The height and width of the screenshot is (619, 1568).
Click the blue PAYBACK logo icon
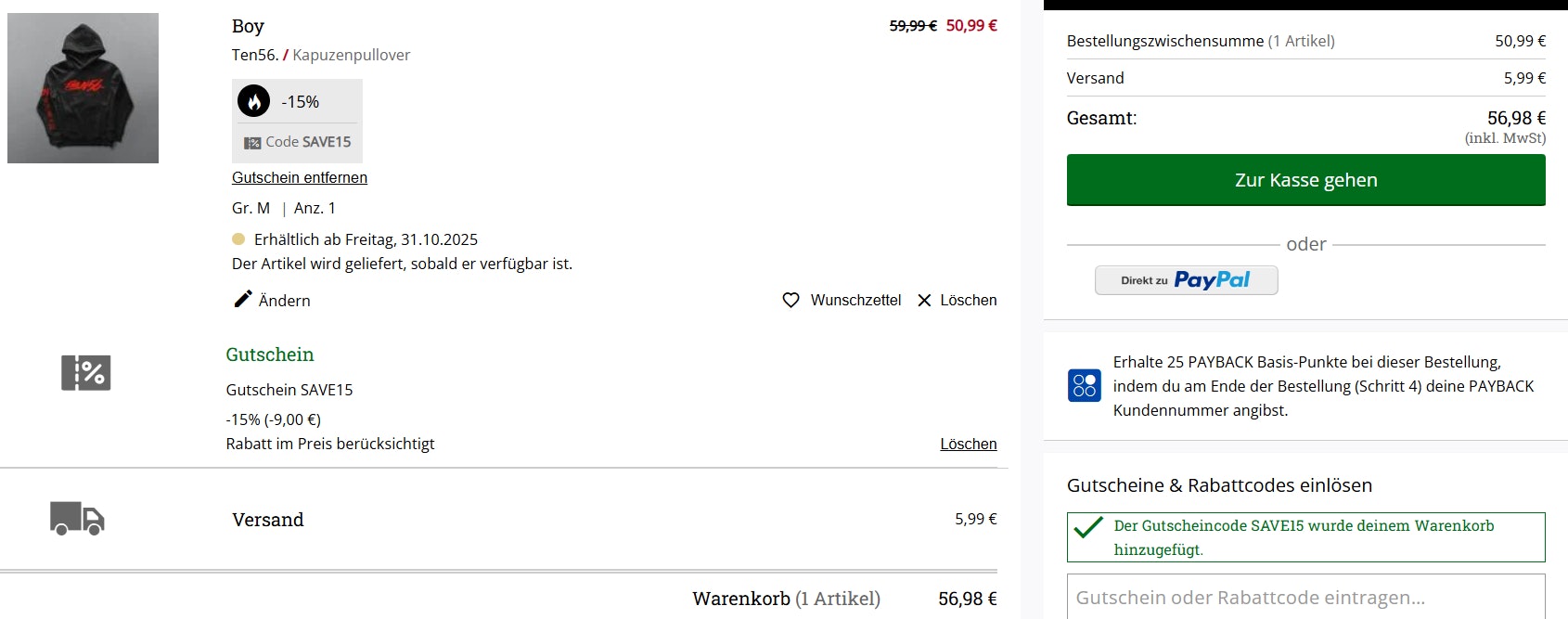tap(1085, 385)
